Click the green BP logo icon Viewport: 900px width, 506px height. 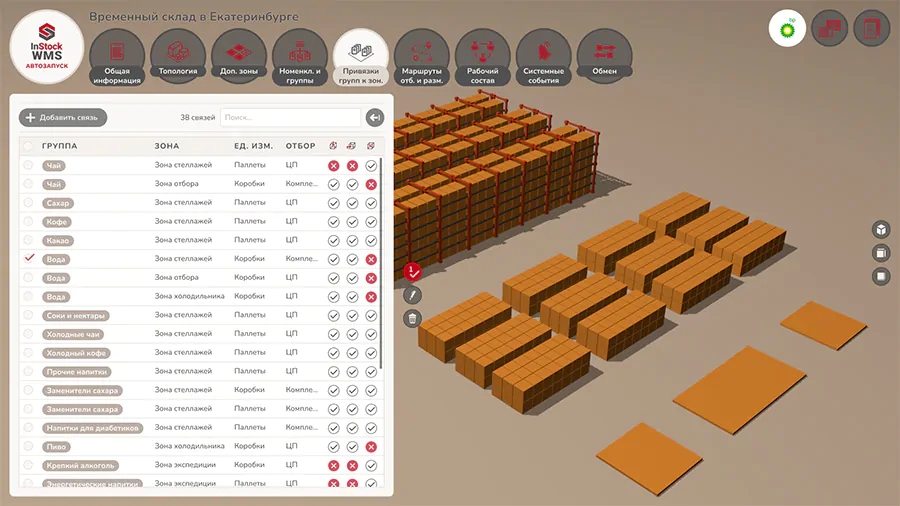787,29
